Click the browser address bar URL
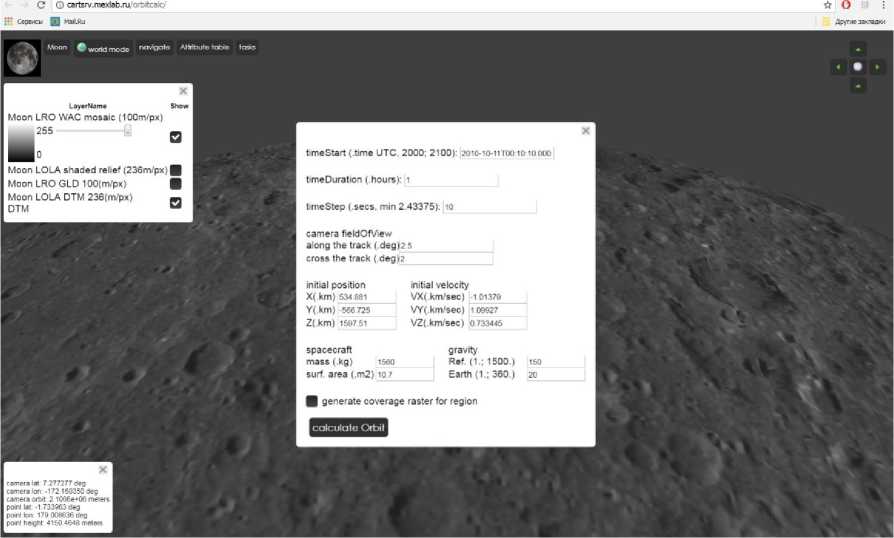Image resolution: width=894 pixels, height=538 pixels. pos(116,5)
